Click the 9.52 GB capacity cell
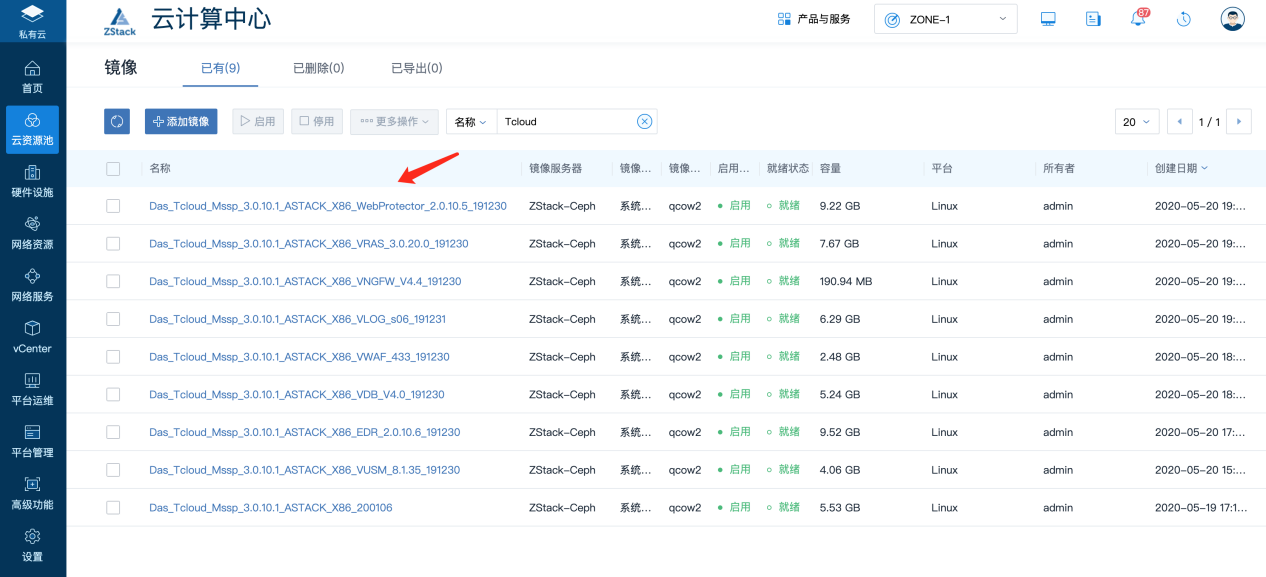This screenshot has width=1266, height=577. point(839,432)
